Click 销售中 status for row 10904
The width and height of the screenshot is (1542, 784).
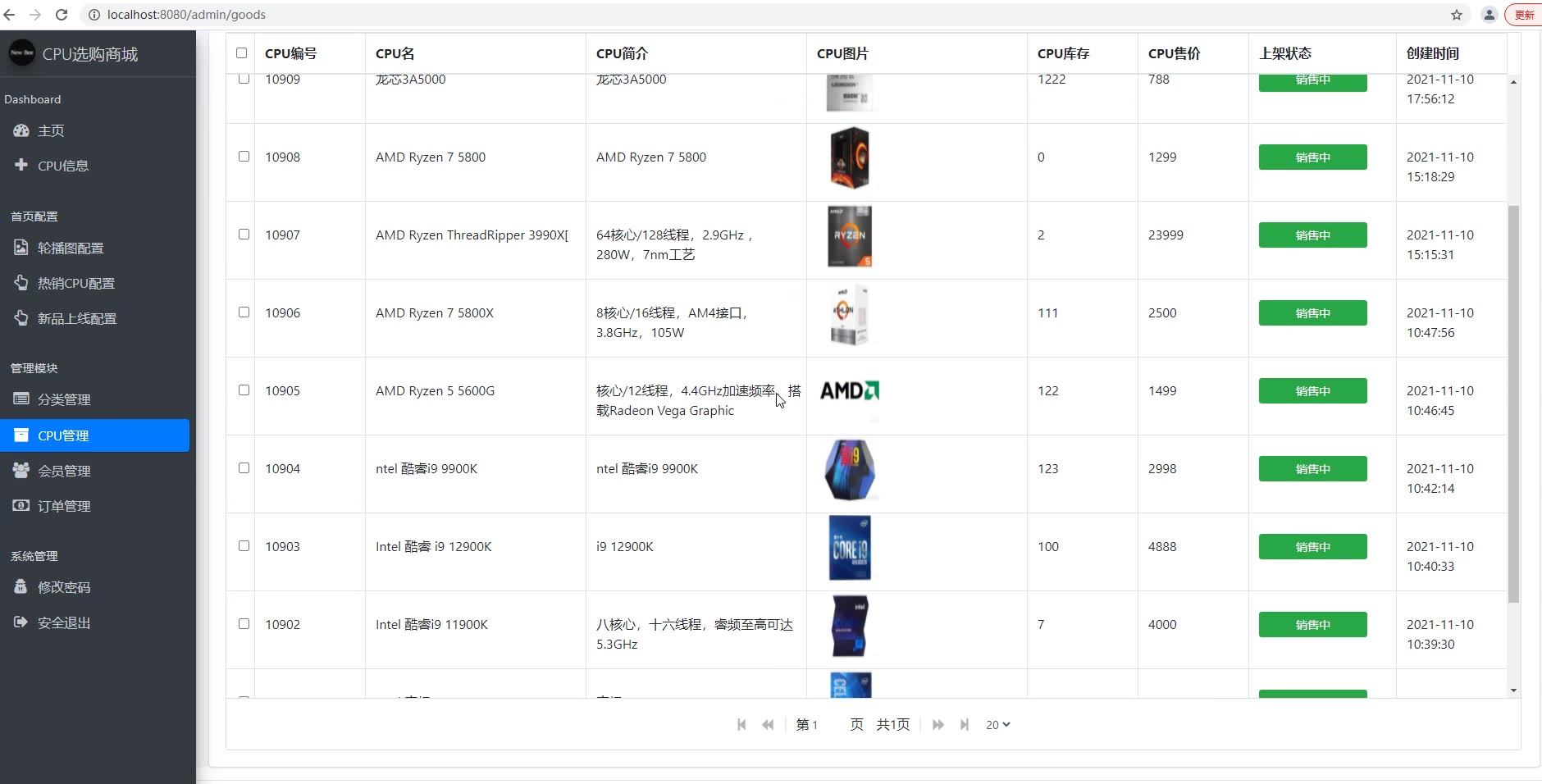[x=1312, y=468]
